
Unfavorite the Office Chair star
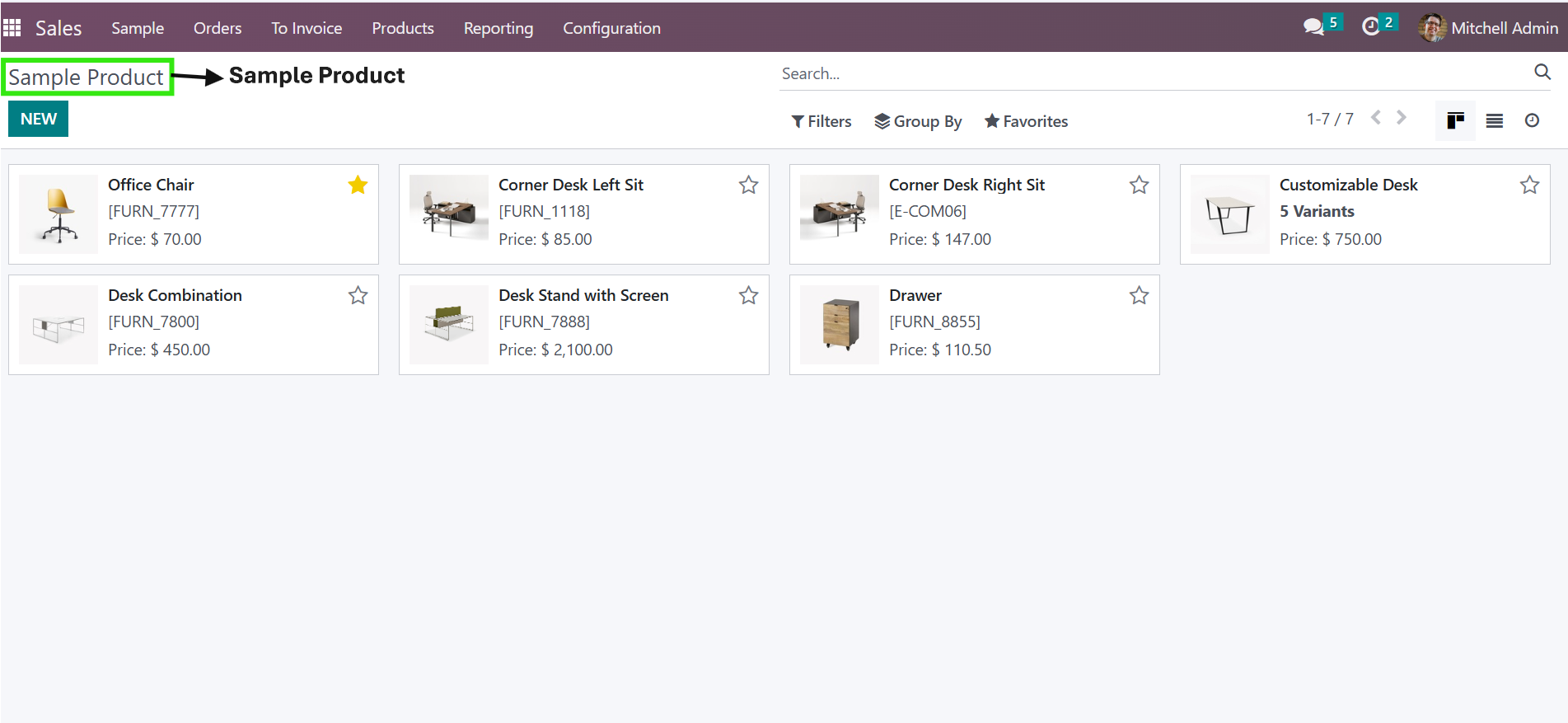coord(358,185)
